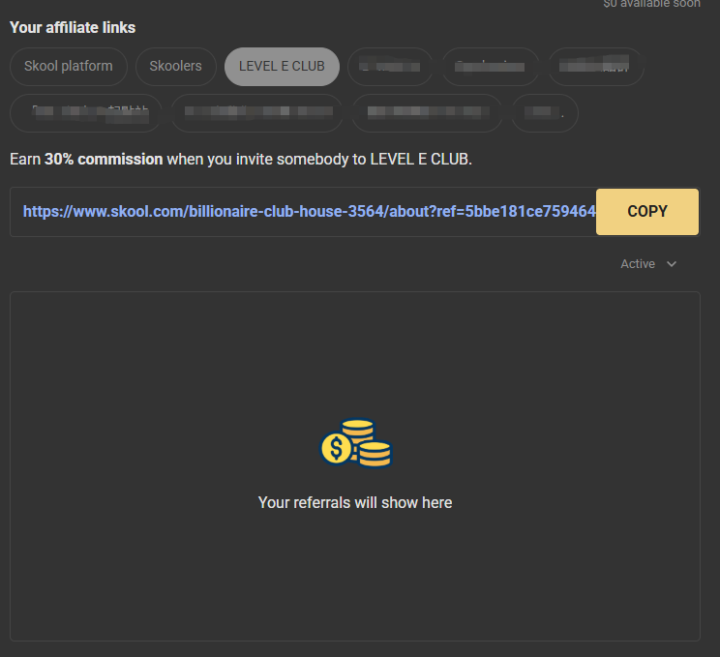Select the LEVEL E CLUB chip
Screen dimensions: 720x657
coord(282,67)
